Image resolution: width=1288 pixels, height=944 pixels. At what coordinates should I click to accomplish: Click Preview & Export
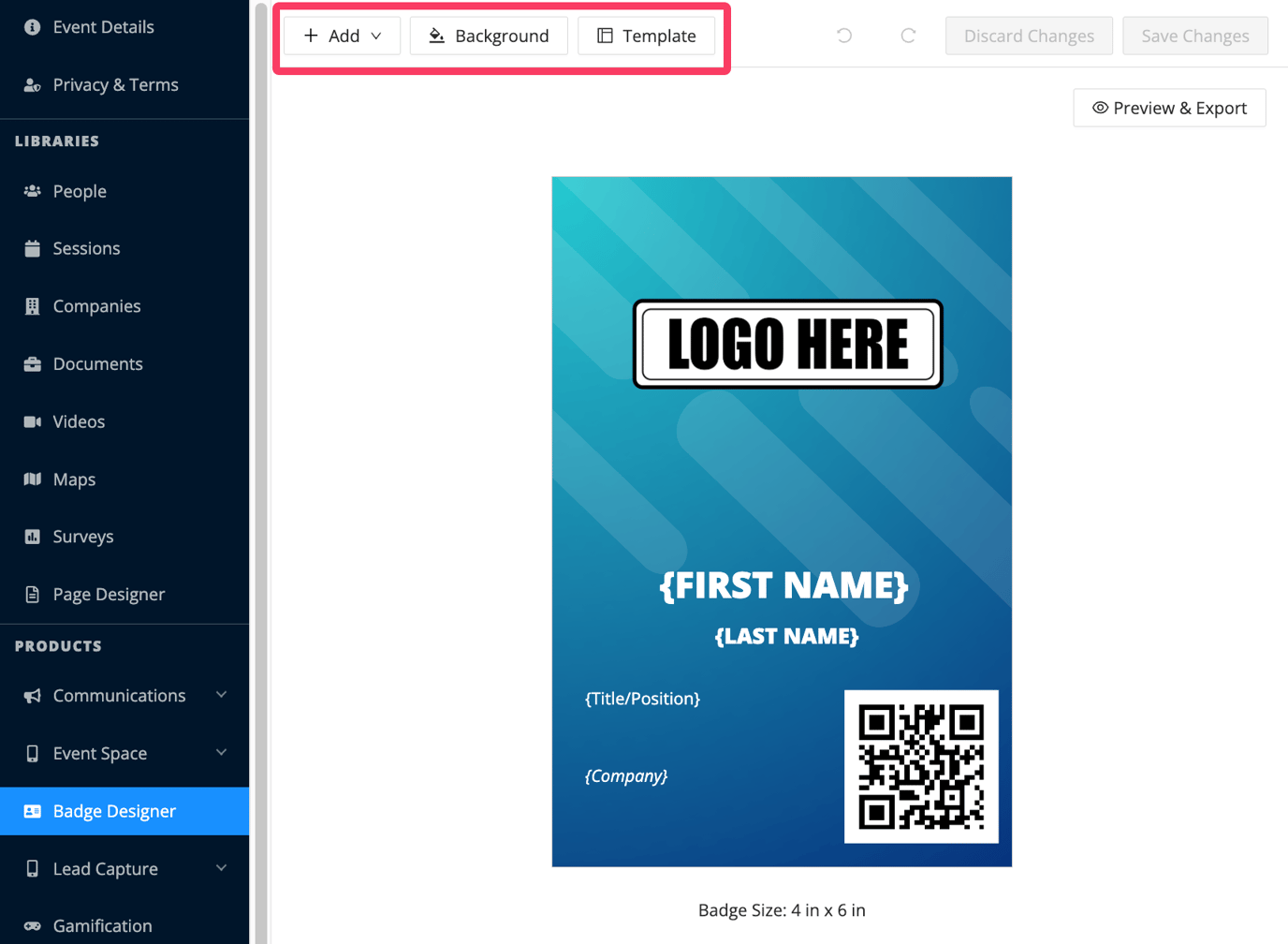[1169, 108]
